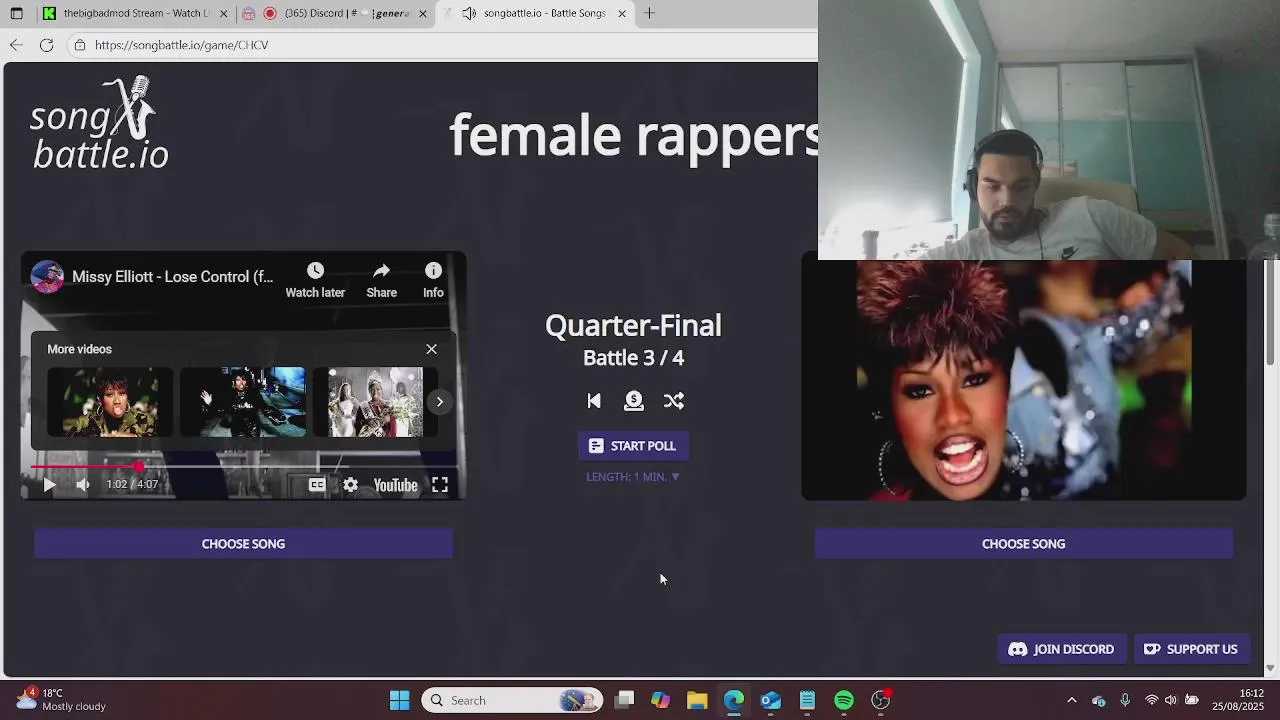The width and height of the screenshot is (1280, 720).
Task: Enter fullscreen on left video
Action: click(x=440, y=485)
